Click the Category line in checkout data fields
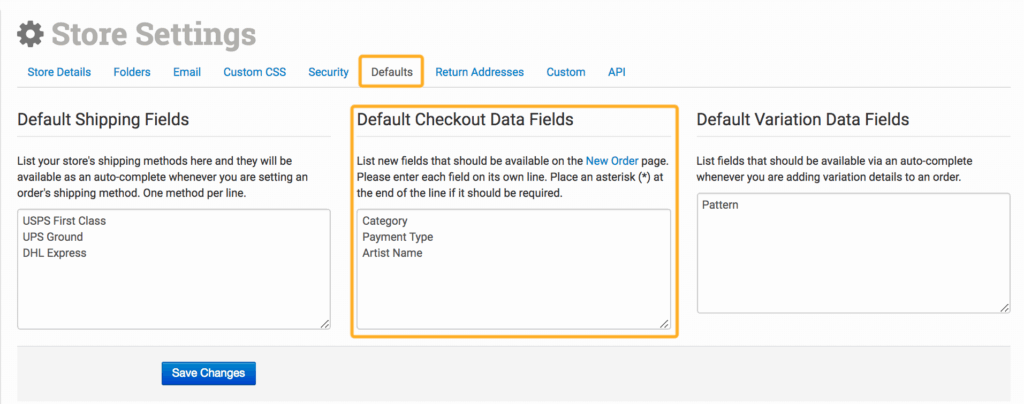 [x=386, y=220]
